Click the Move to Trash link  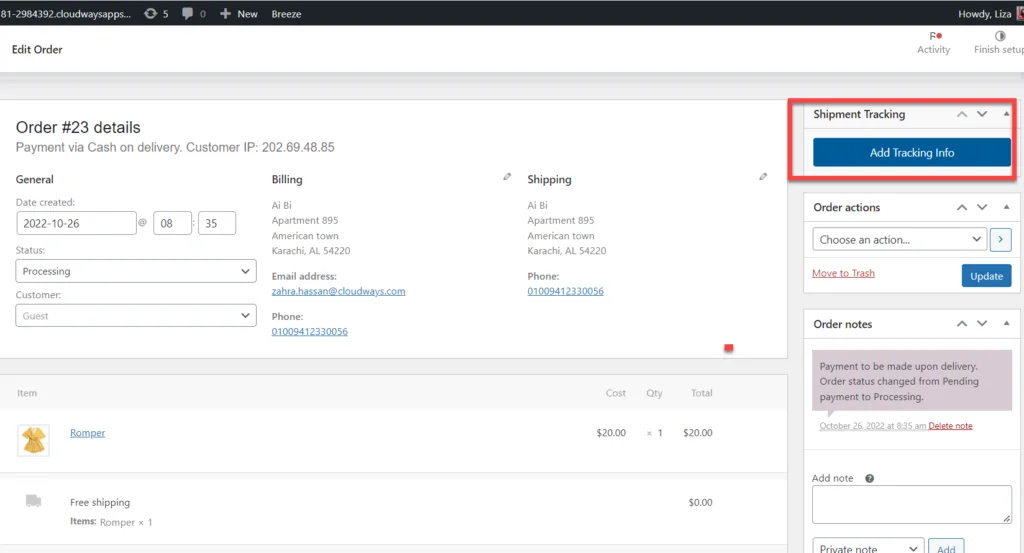point(843,273)
